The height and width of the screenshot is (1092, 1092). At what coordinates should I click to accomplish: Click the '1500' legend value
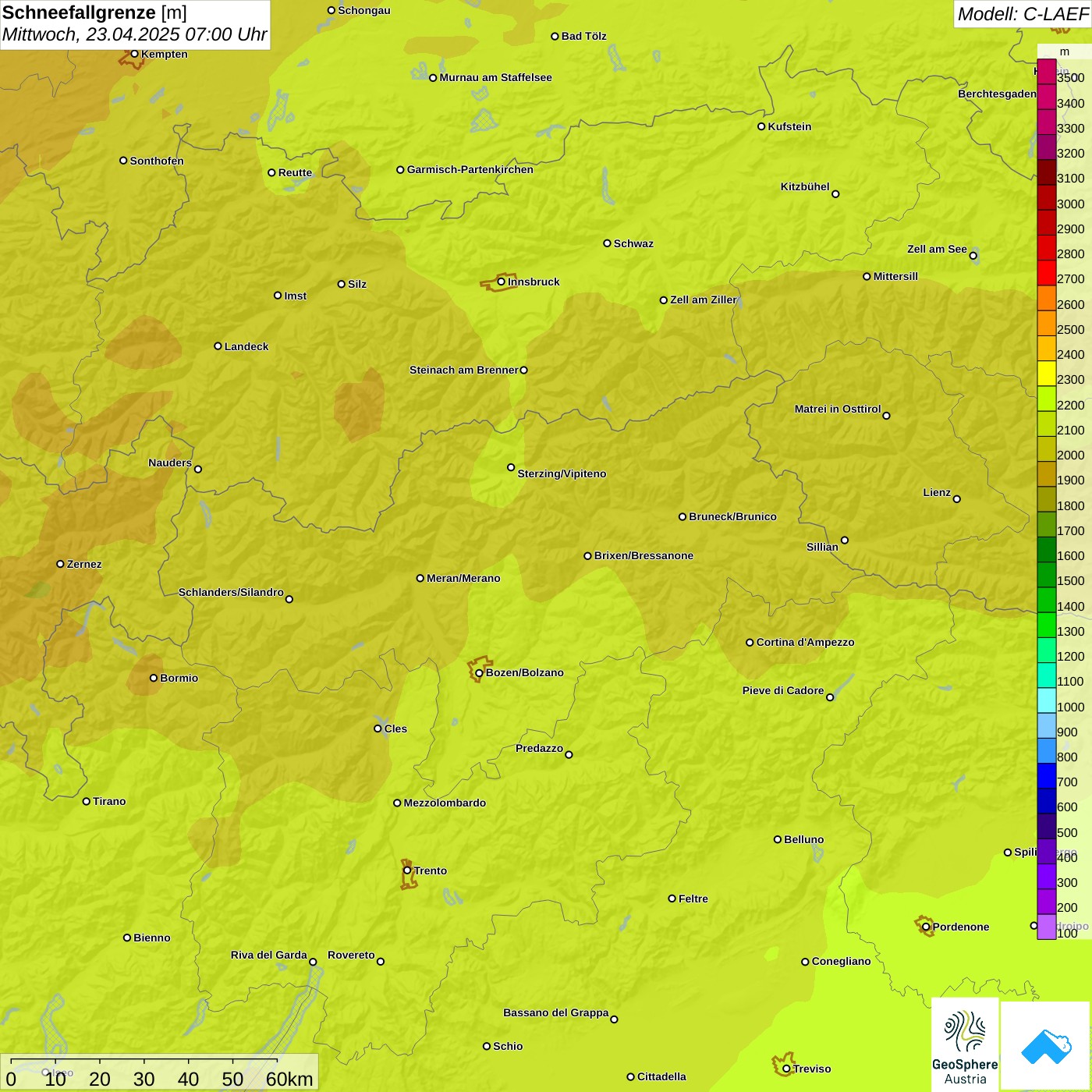click(1071, 581)
